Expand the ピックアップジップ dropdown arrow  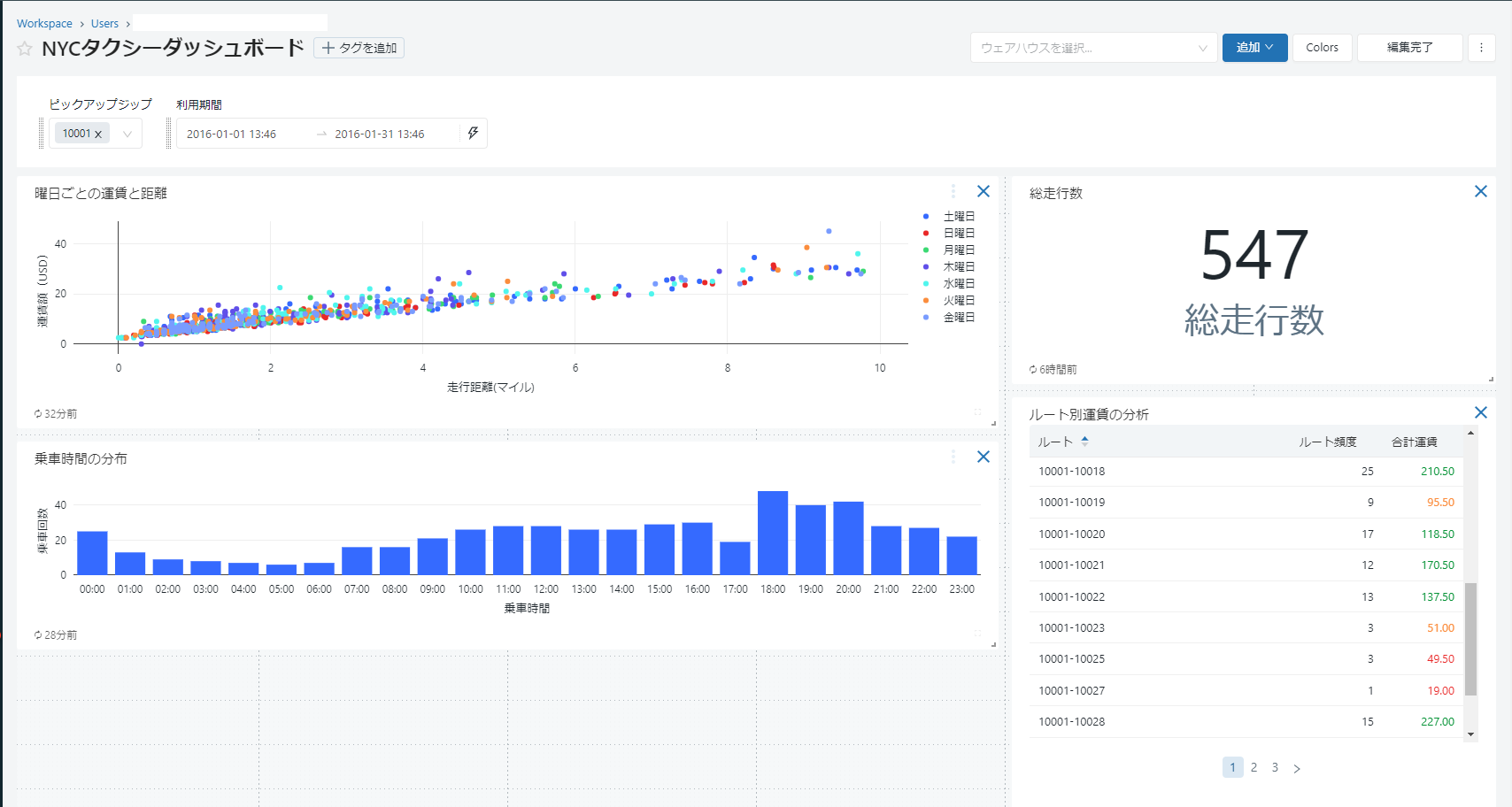click(127, 134)
